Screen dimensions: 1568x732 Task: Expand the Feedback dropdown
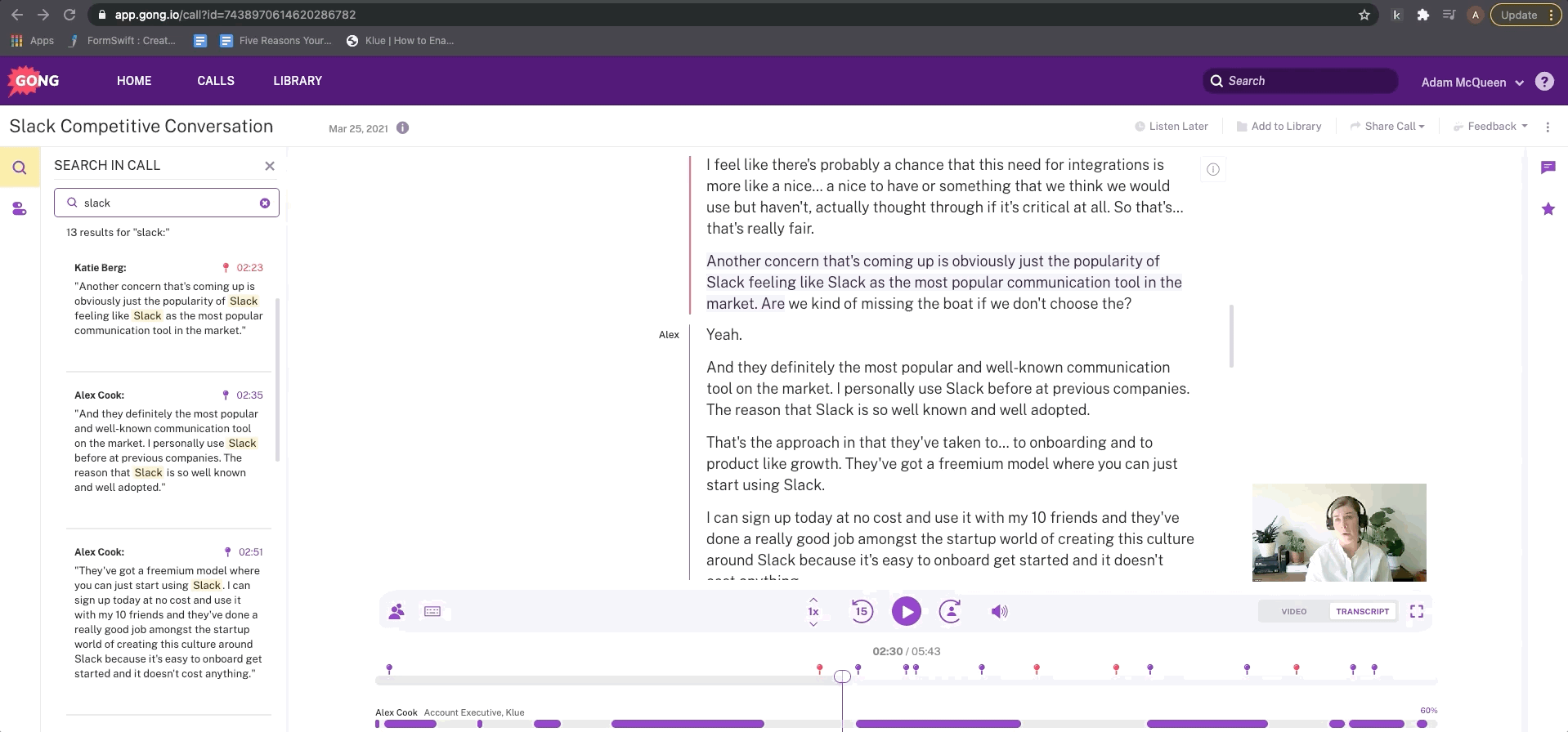(x=1490, y=127)
